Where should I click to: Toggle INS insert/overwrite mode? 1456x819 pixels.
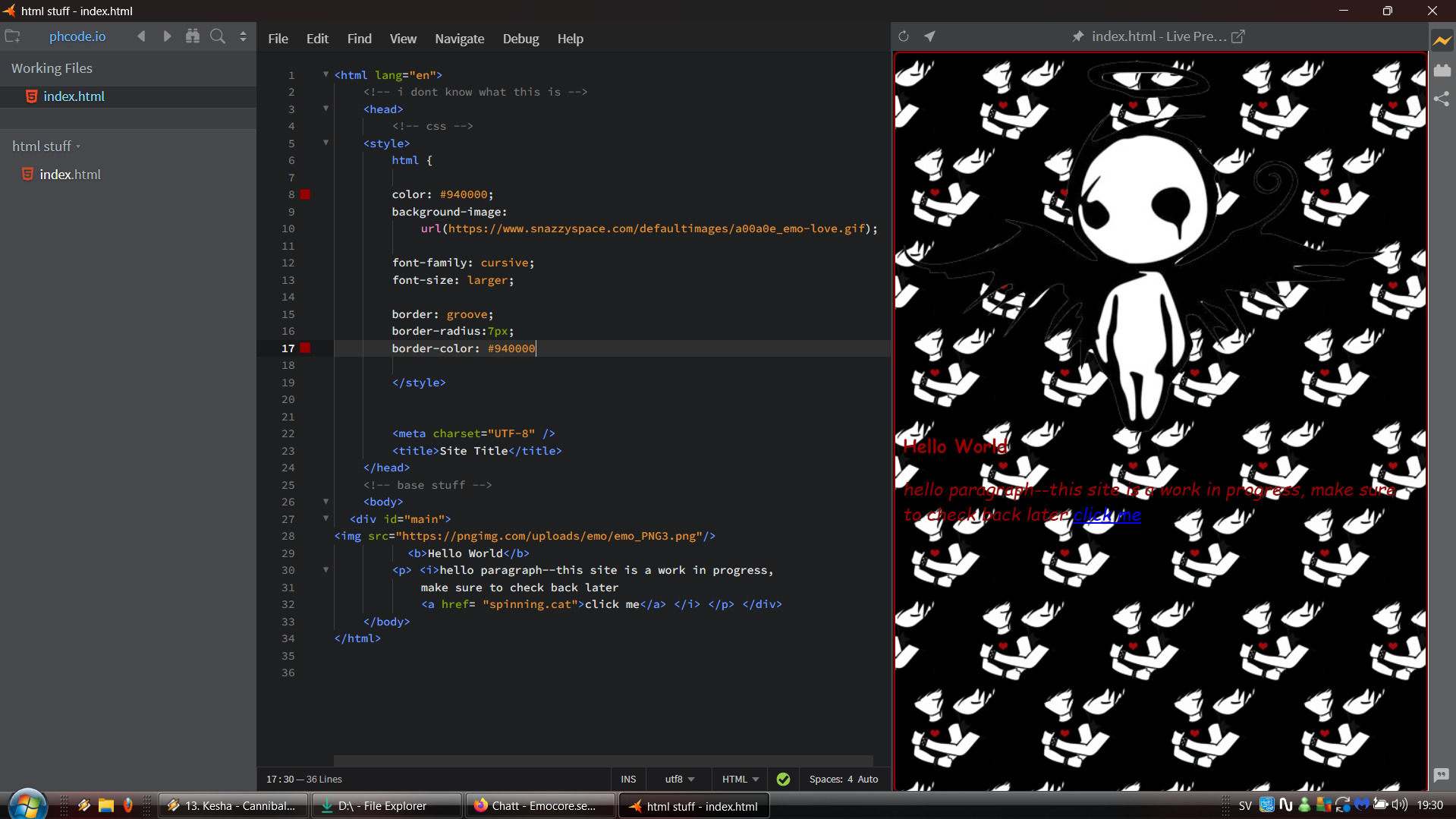pos(628,780)
